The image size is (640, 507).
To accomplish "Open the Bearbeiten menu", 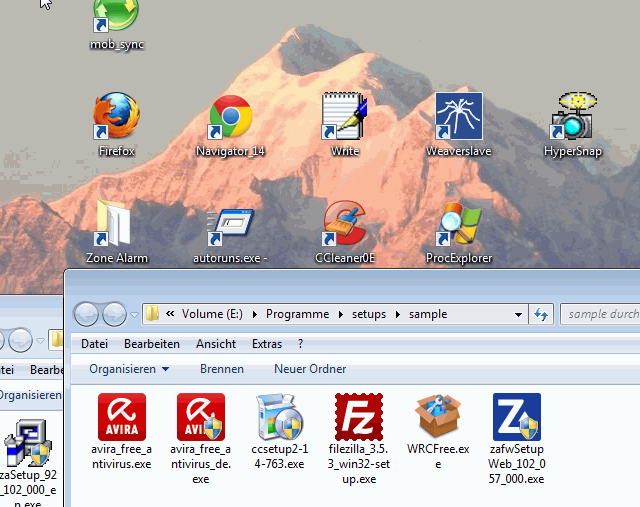I will click(x=152, y=344).
